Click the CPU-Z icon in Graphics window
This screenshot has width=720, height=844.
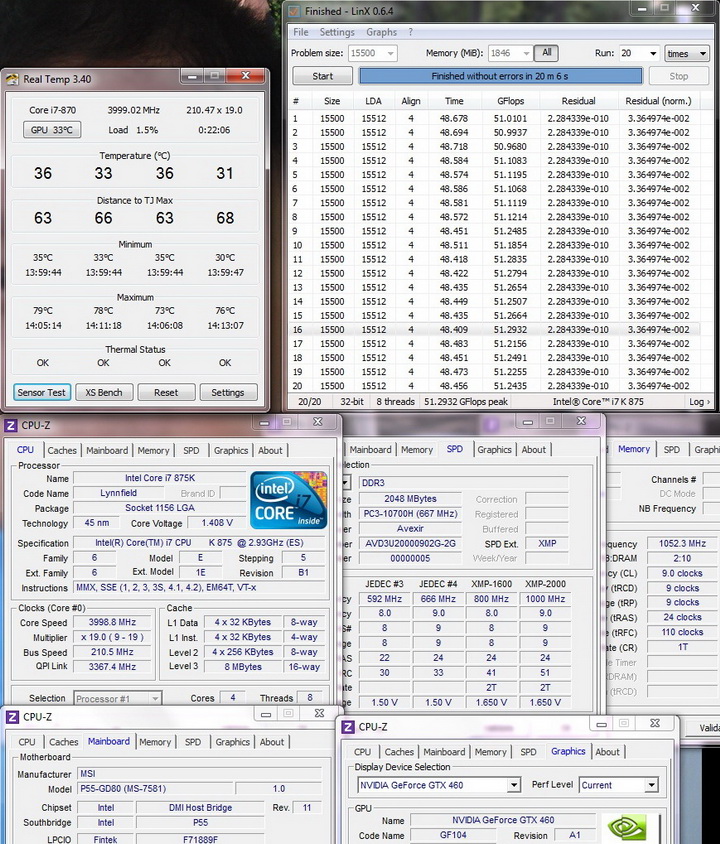348,727
